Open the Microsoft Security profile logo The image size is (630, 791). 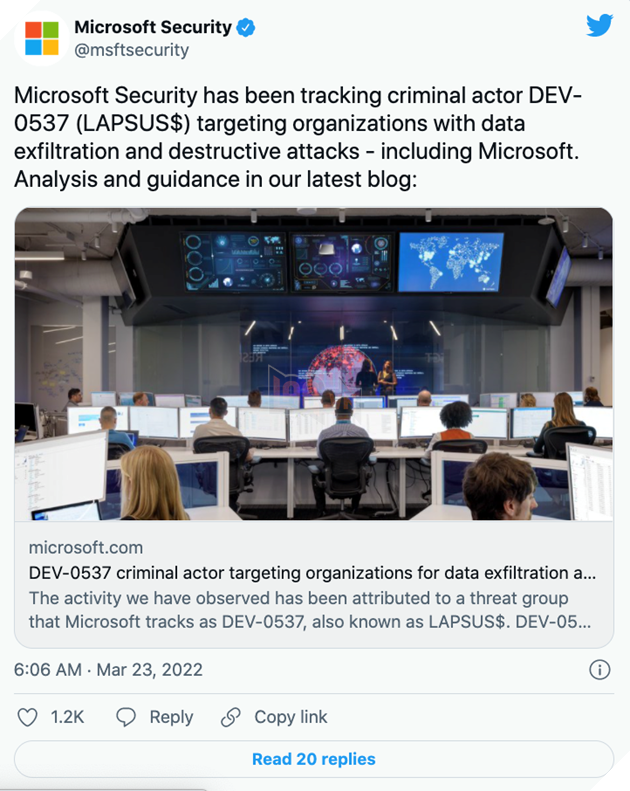pos(42,38)
